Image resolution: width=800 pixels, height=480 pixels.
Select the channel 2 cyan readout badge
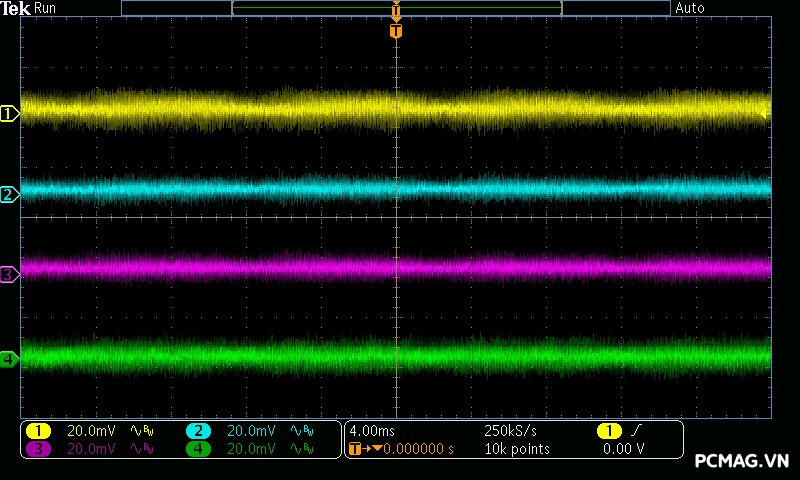point(198,431)
